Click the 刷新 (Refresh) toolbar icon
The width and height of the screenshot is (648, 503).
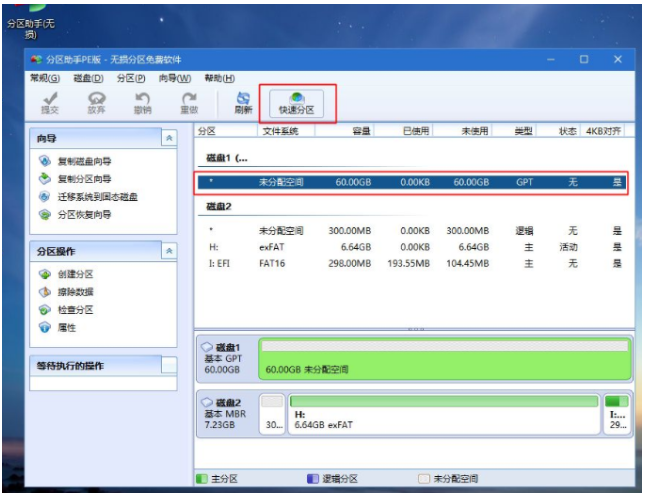point(243,103)
